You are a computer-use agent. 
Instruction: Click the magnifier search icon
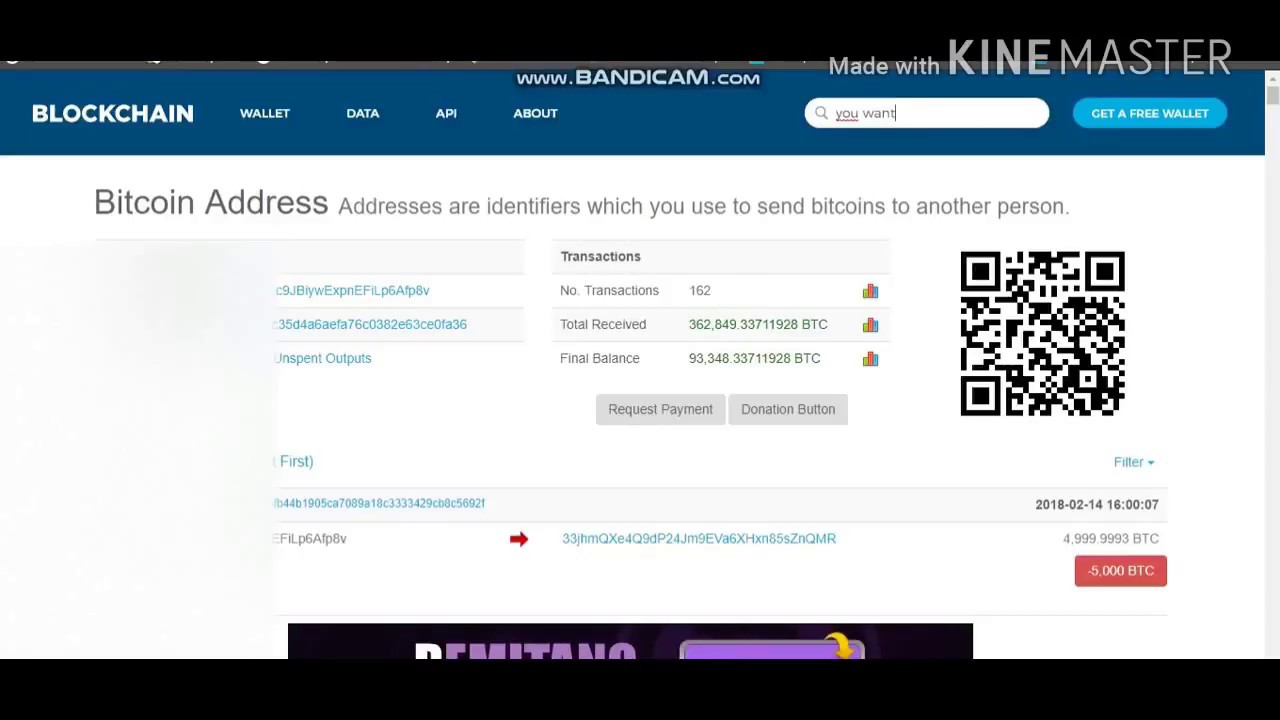(x=821, y=113)
